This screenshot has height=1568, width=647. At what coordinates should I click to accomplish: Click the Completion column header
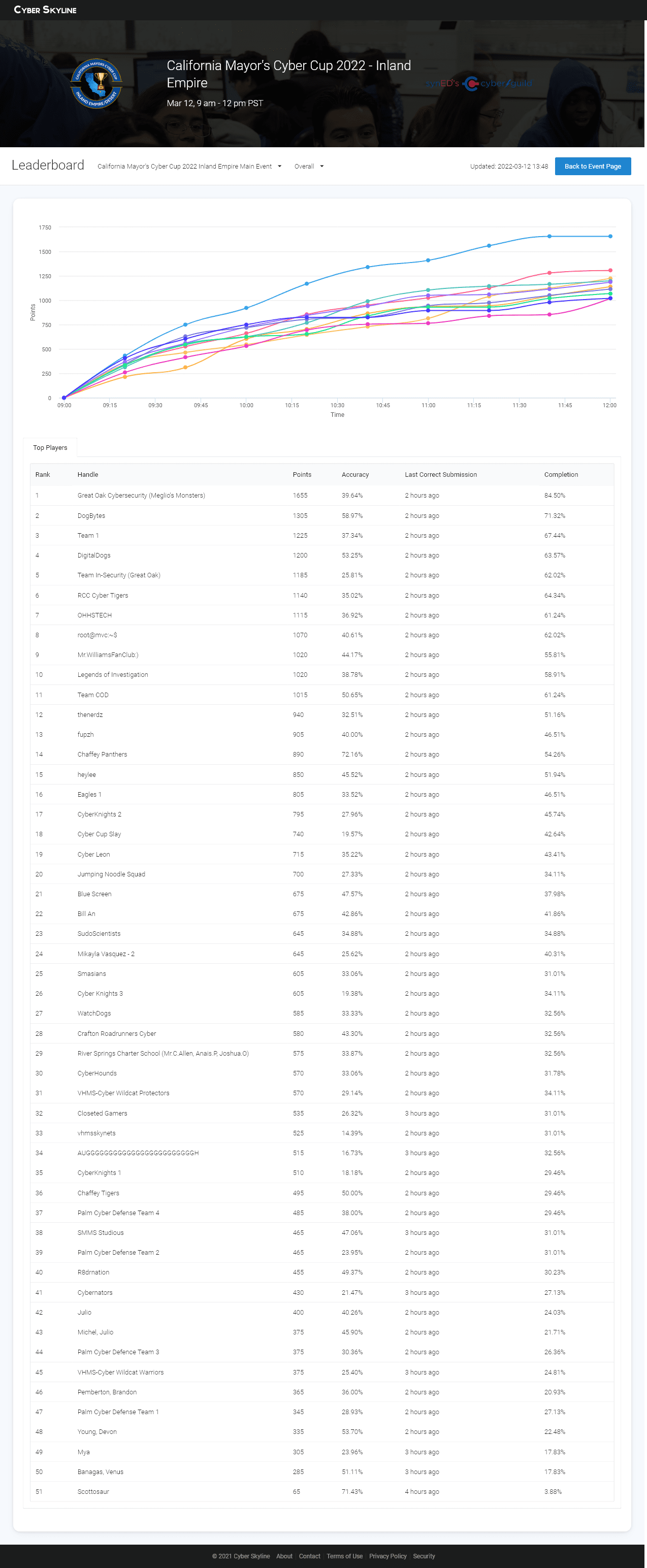click(x=561, y=475)
